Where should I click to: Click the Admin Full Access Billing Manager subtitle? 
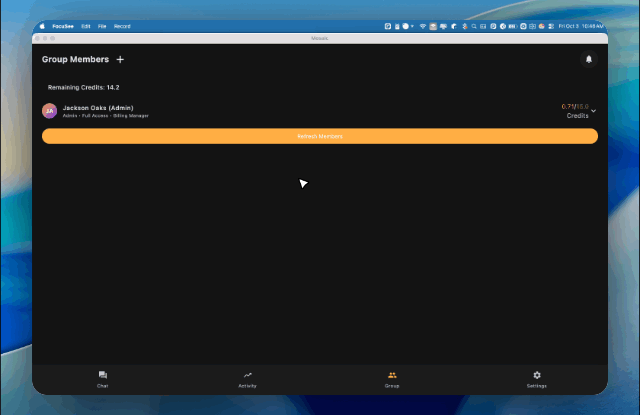click(x=106, y=116)
